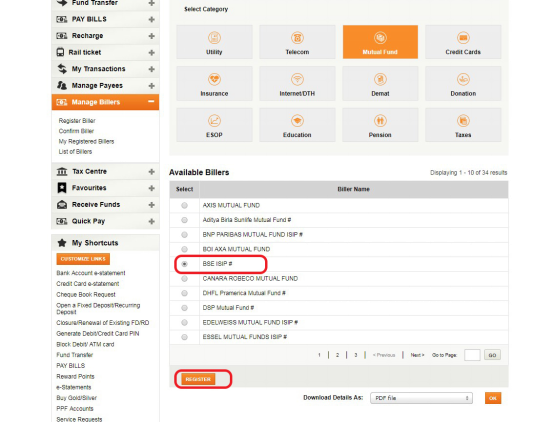Select Aditya Birla Sunlife Mutual Fund radio

(x=184, y=220)
